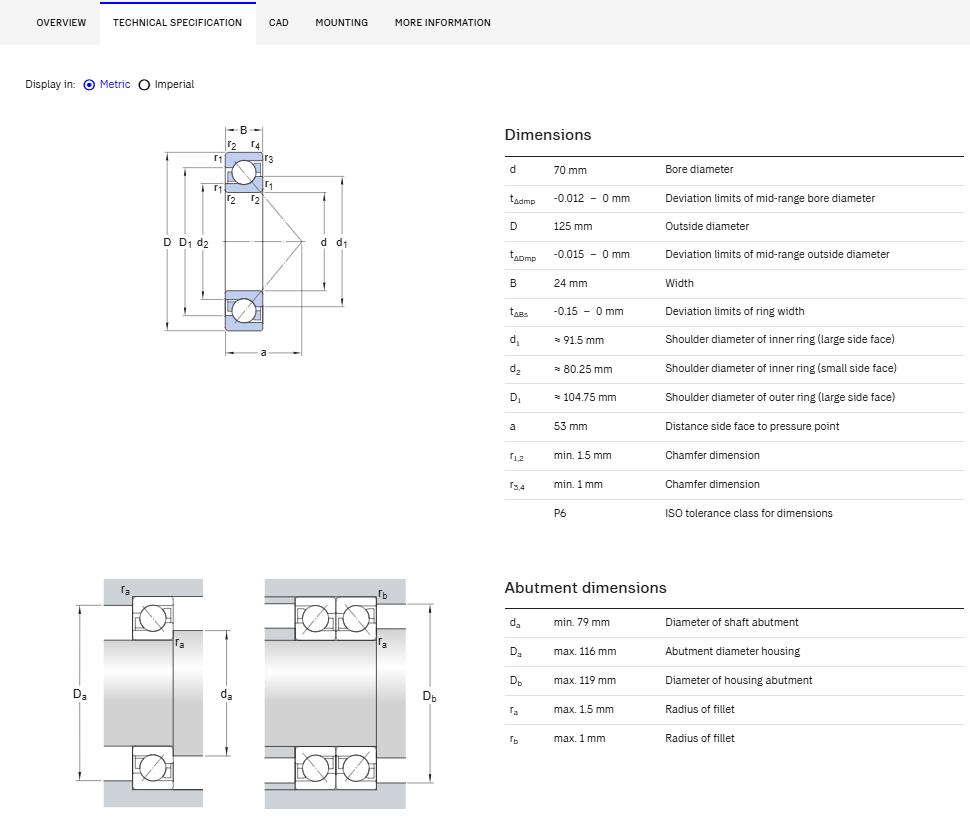Click the P6 tolerance class value
This screenshot has height=823, width=970.
(560, 514)
